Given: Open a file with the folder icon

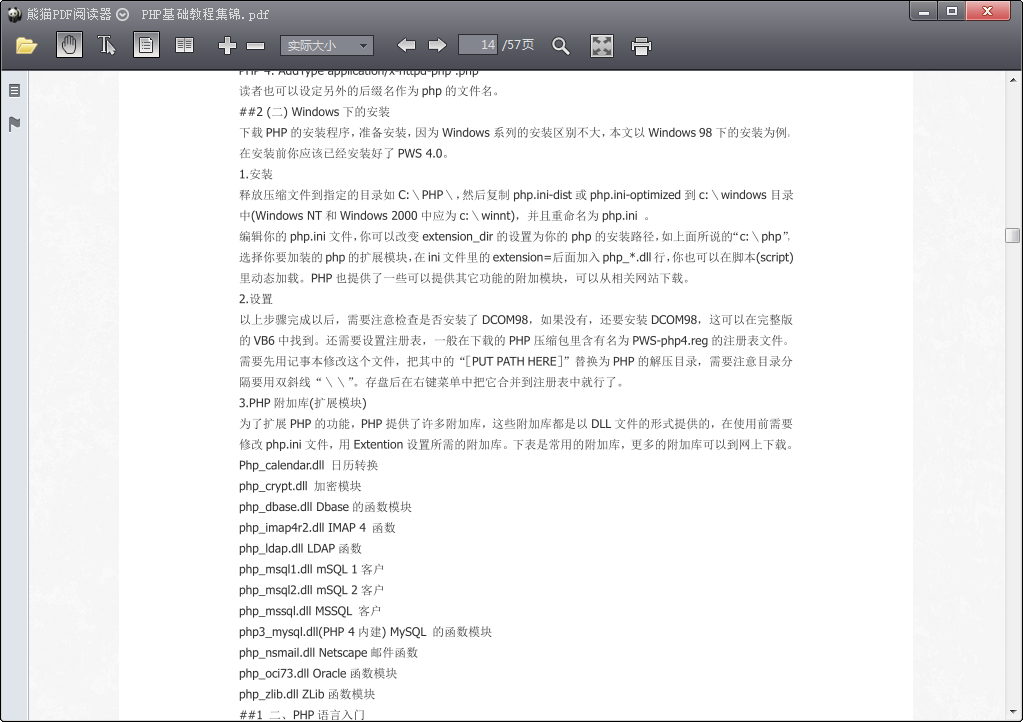Looking at the screenshot, I should click(x=26, y=45).
